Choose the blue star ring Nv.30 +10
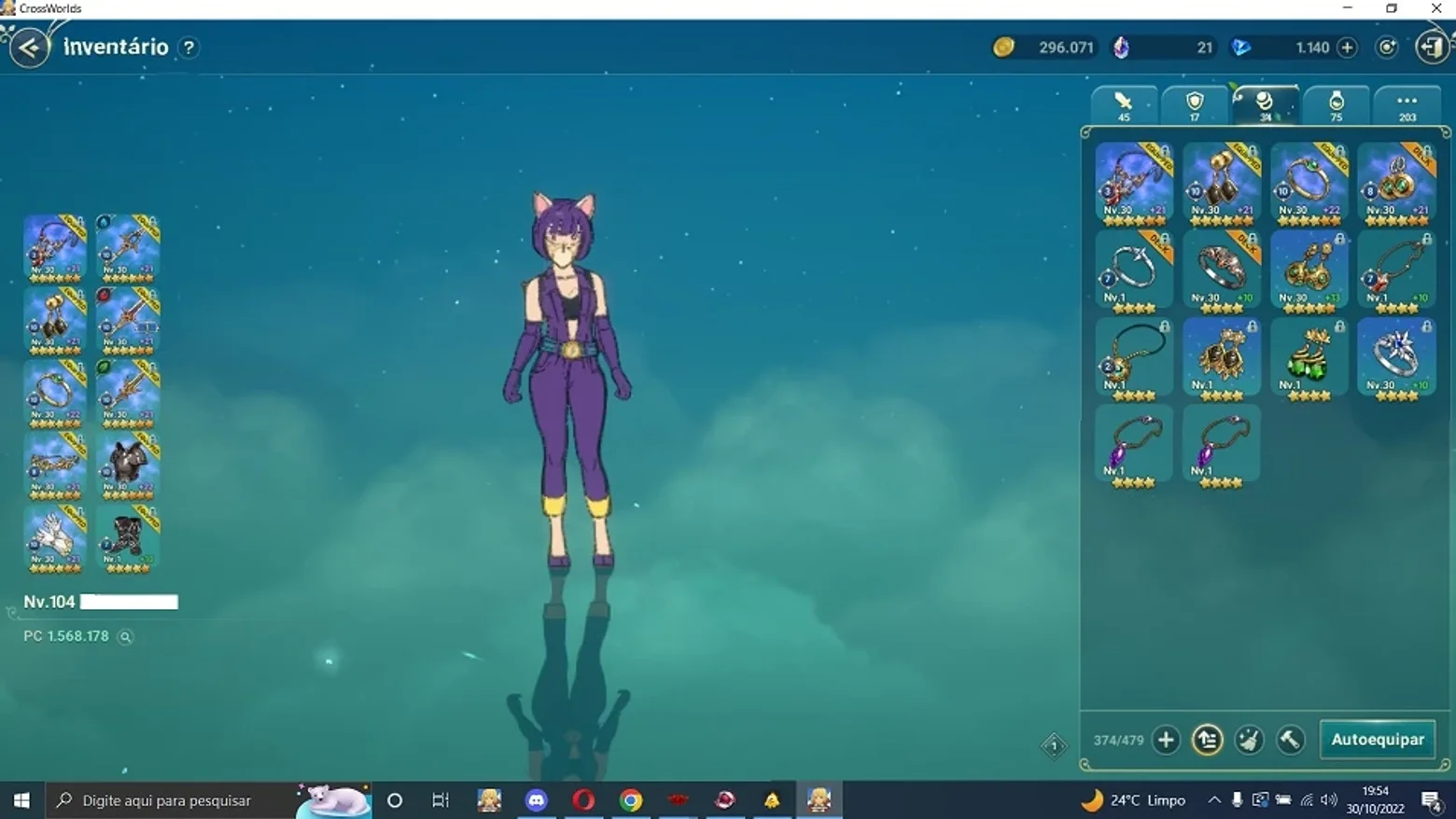The height and width of the screenshot is (819, 1456). click(1397, 359)
